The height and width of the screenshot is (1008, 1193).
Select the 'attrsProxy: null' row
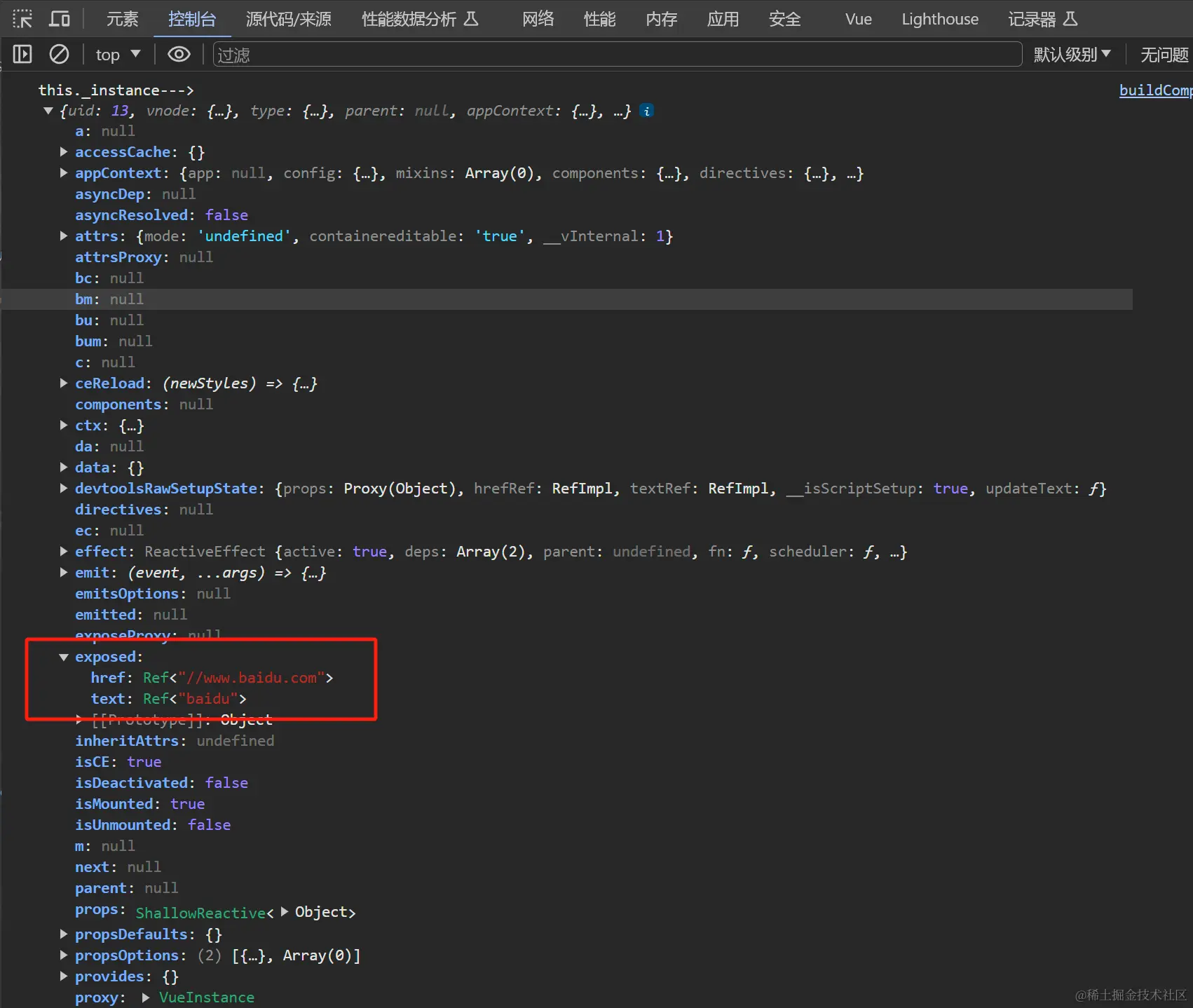pos(144,257)
